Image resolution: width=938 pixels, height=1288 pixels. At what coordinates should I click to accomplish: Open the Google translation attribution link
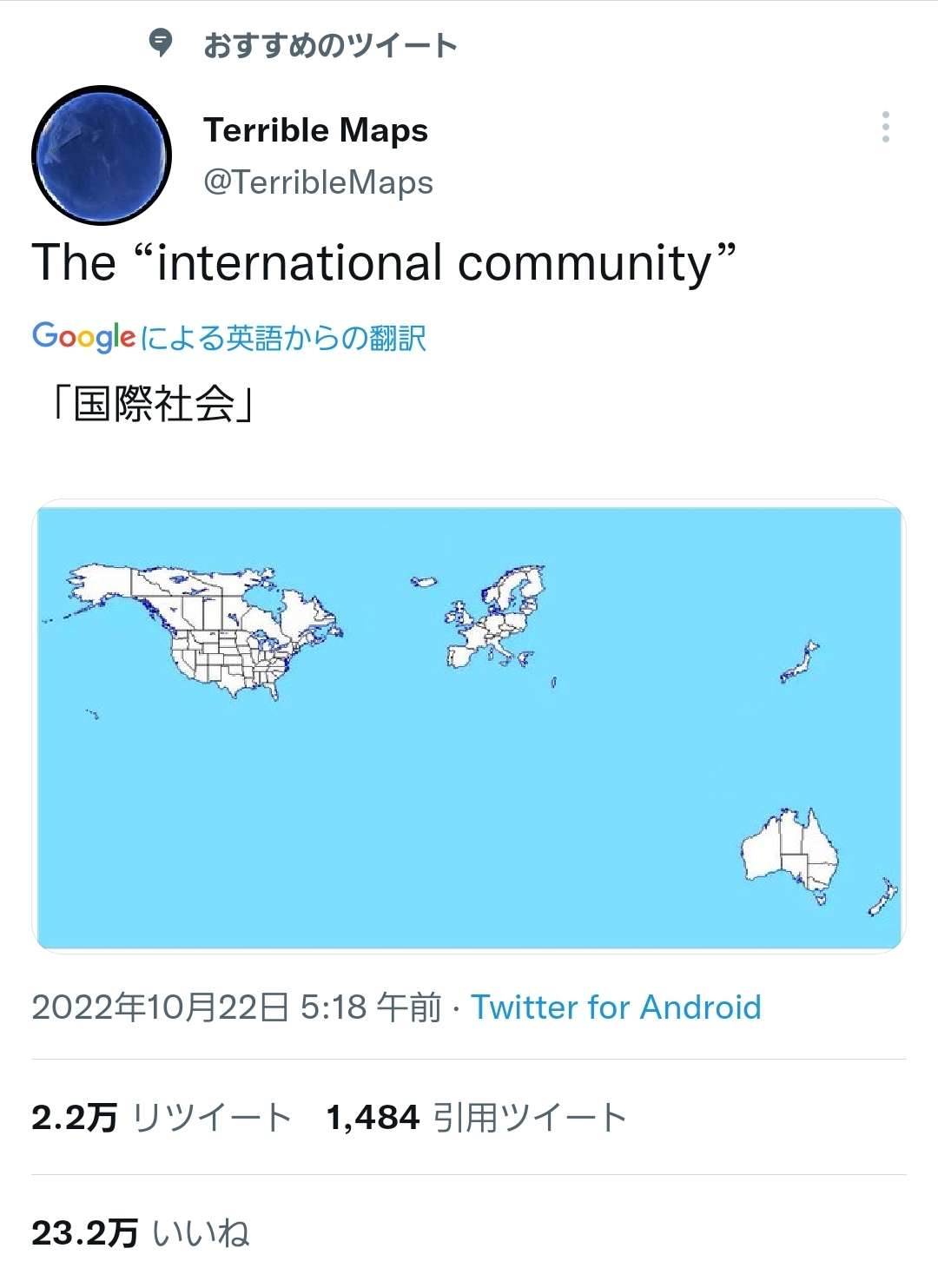click(x=229, y=339)
